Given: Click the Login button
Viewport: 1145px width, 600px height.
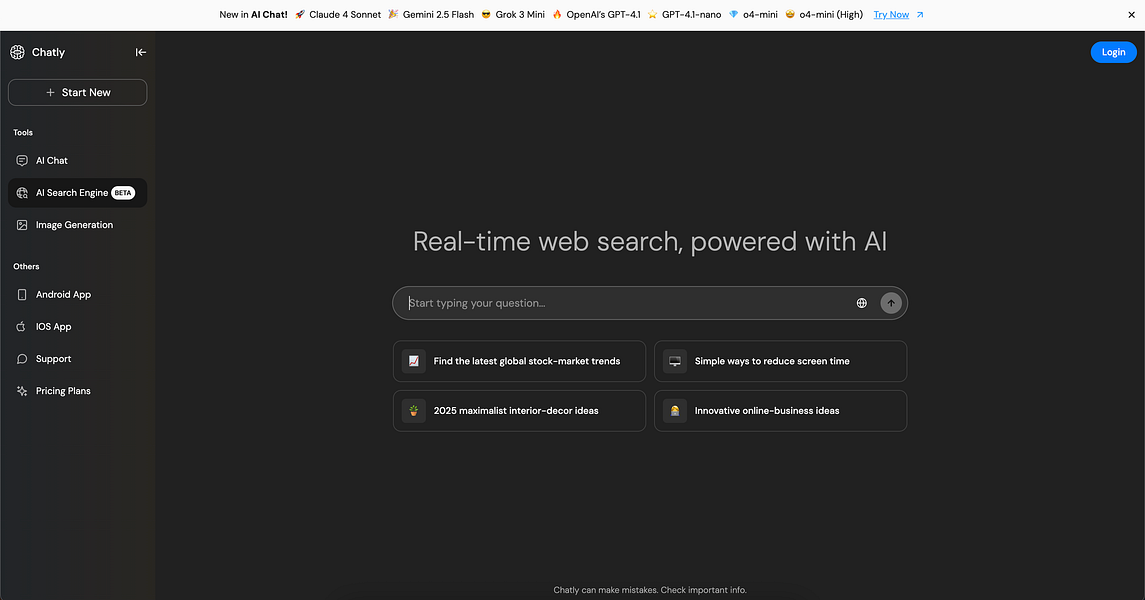Looking at the screenshot, I should click(1113, 52).
